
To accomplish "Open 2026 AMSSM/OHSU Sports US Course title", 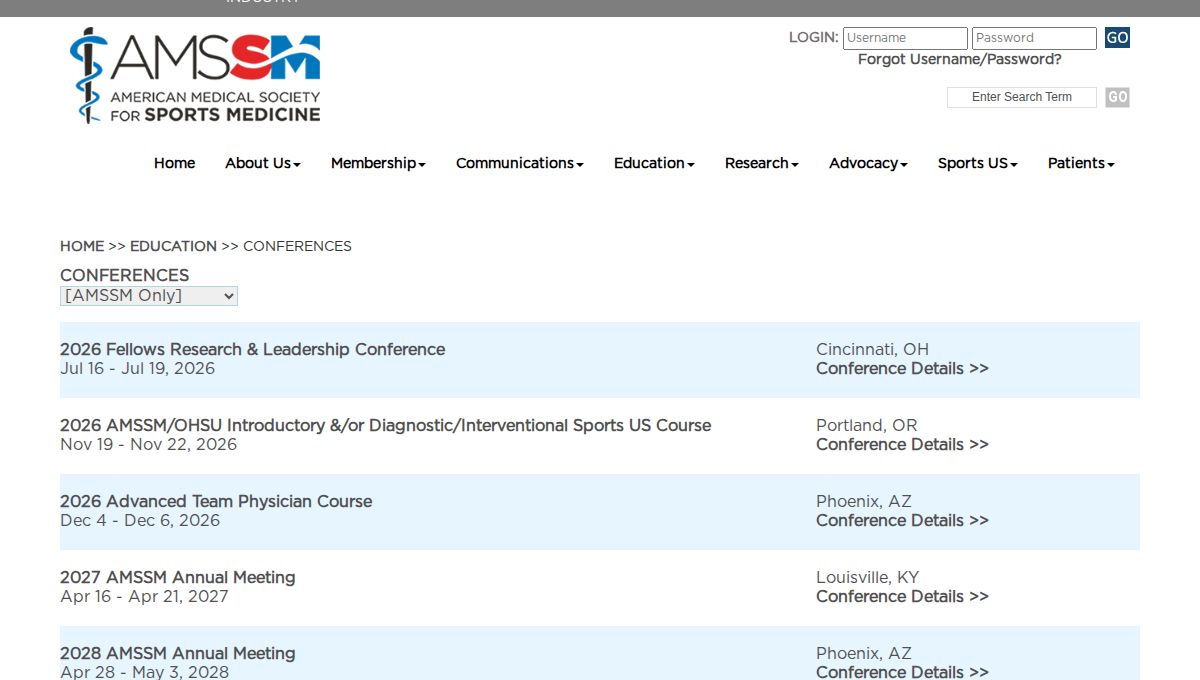I will pos(385,425).
